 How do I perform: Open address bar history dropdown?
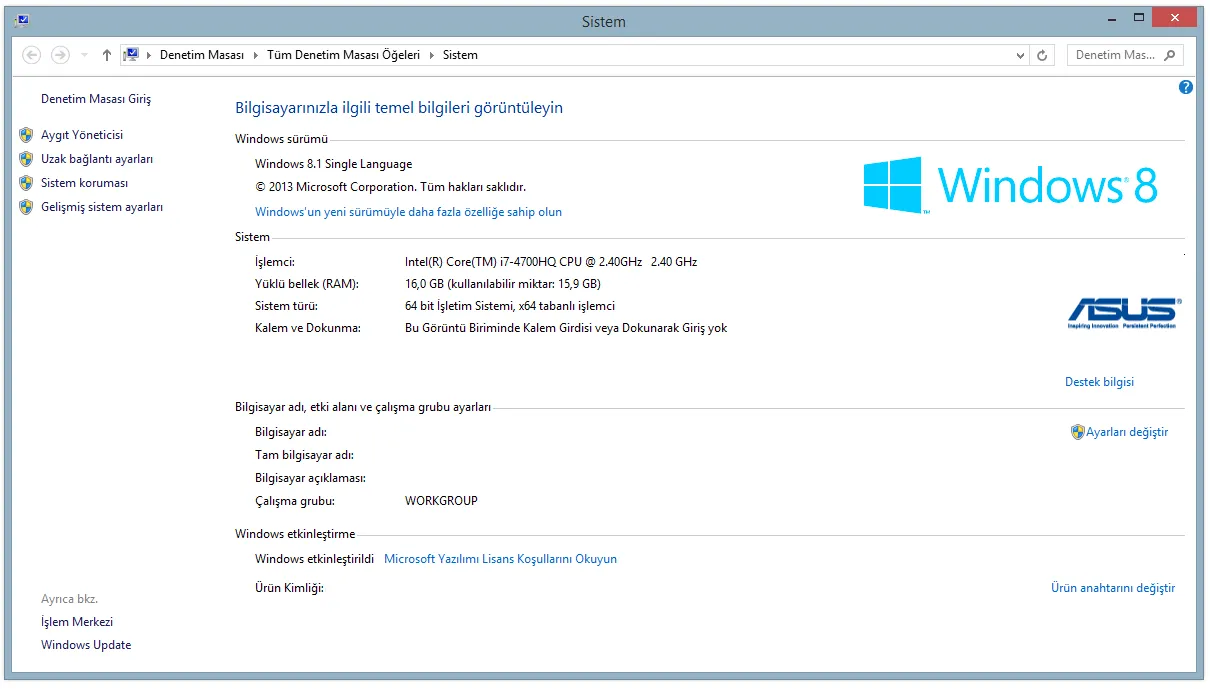1020,56
